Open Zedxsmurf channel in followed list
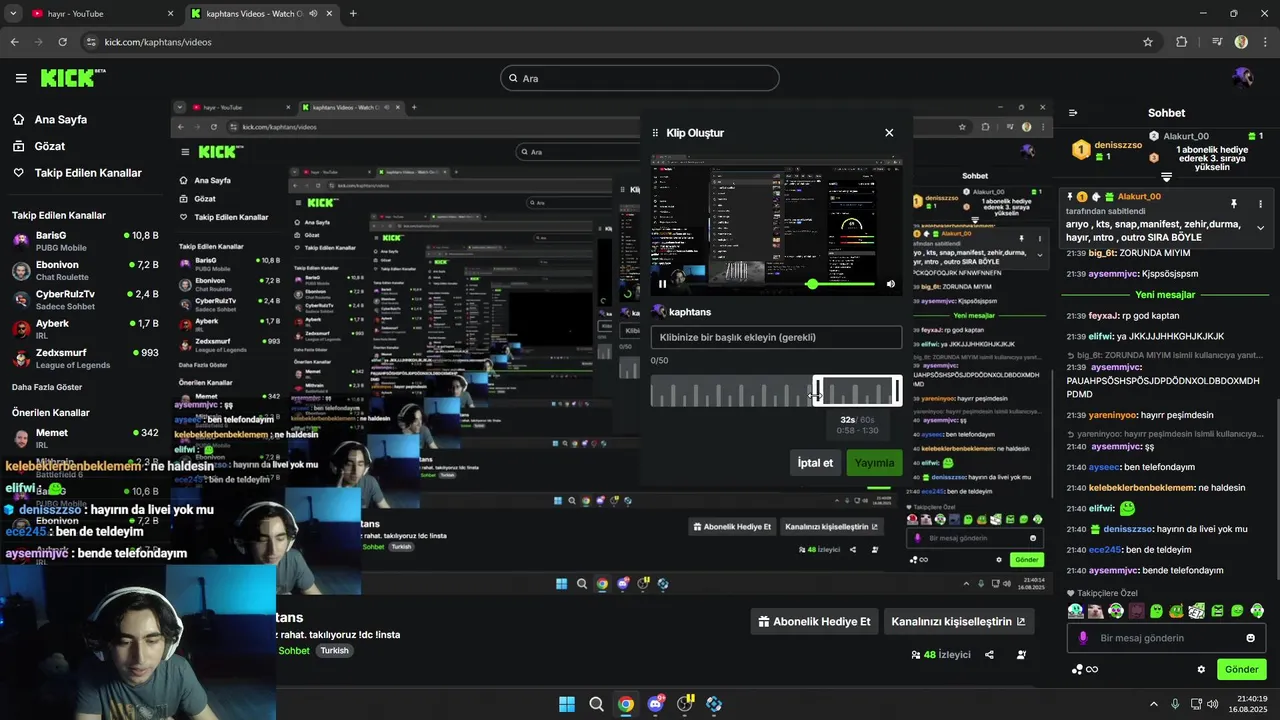 [84, 358]
